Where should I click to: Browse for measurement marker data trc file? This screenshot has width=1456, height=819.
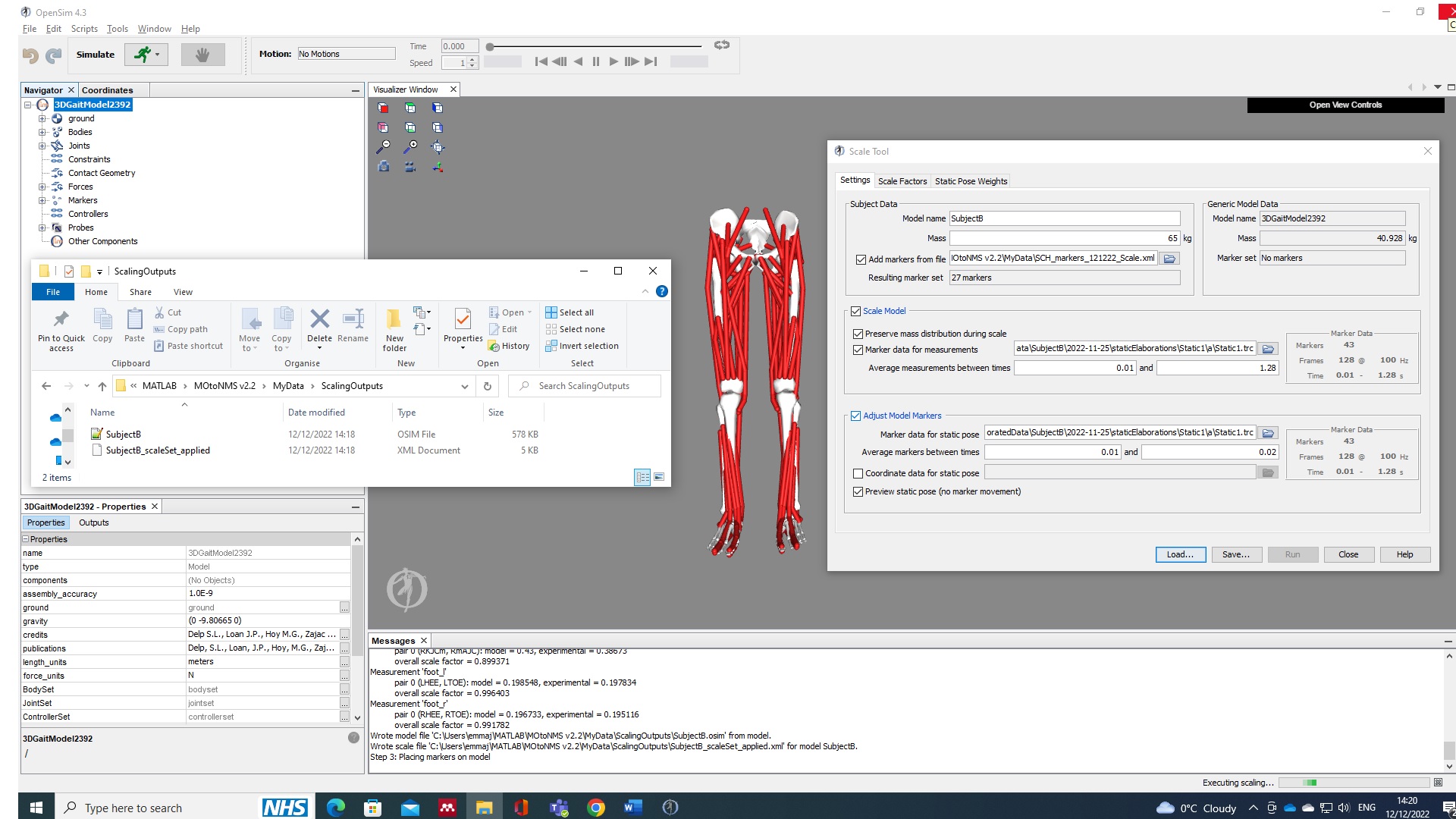[x=1268, y=349]
